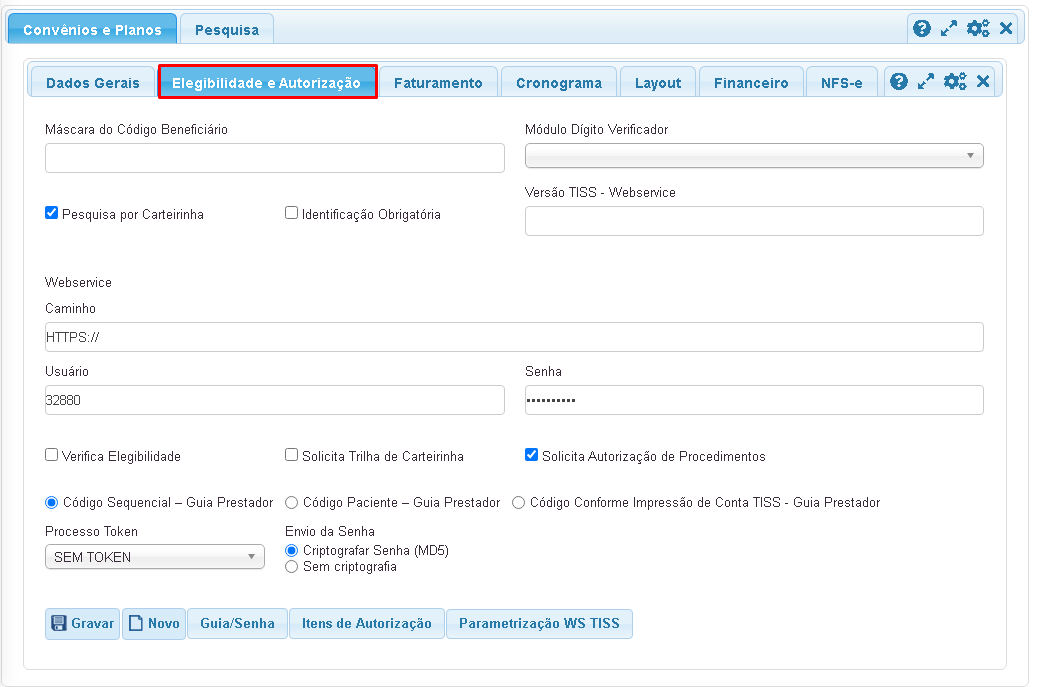Viewport: 1039px width, 687px height.
Task: Click the help icon in outer panel header
Action: pyautogui.click(x=922, y=29)
